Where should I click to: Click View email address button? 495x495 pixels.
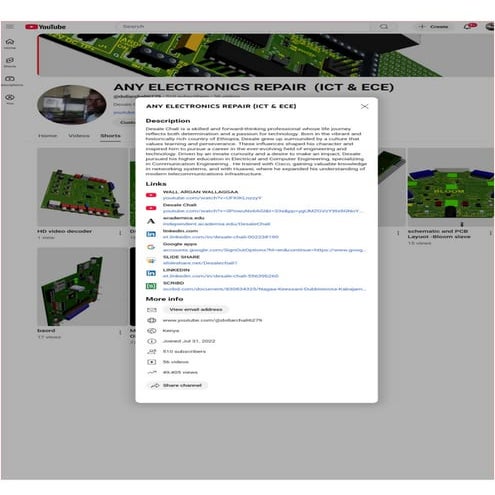tap(196, 310)
